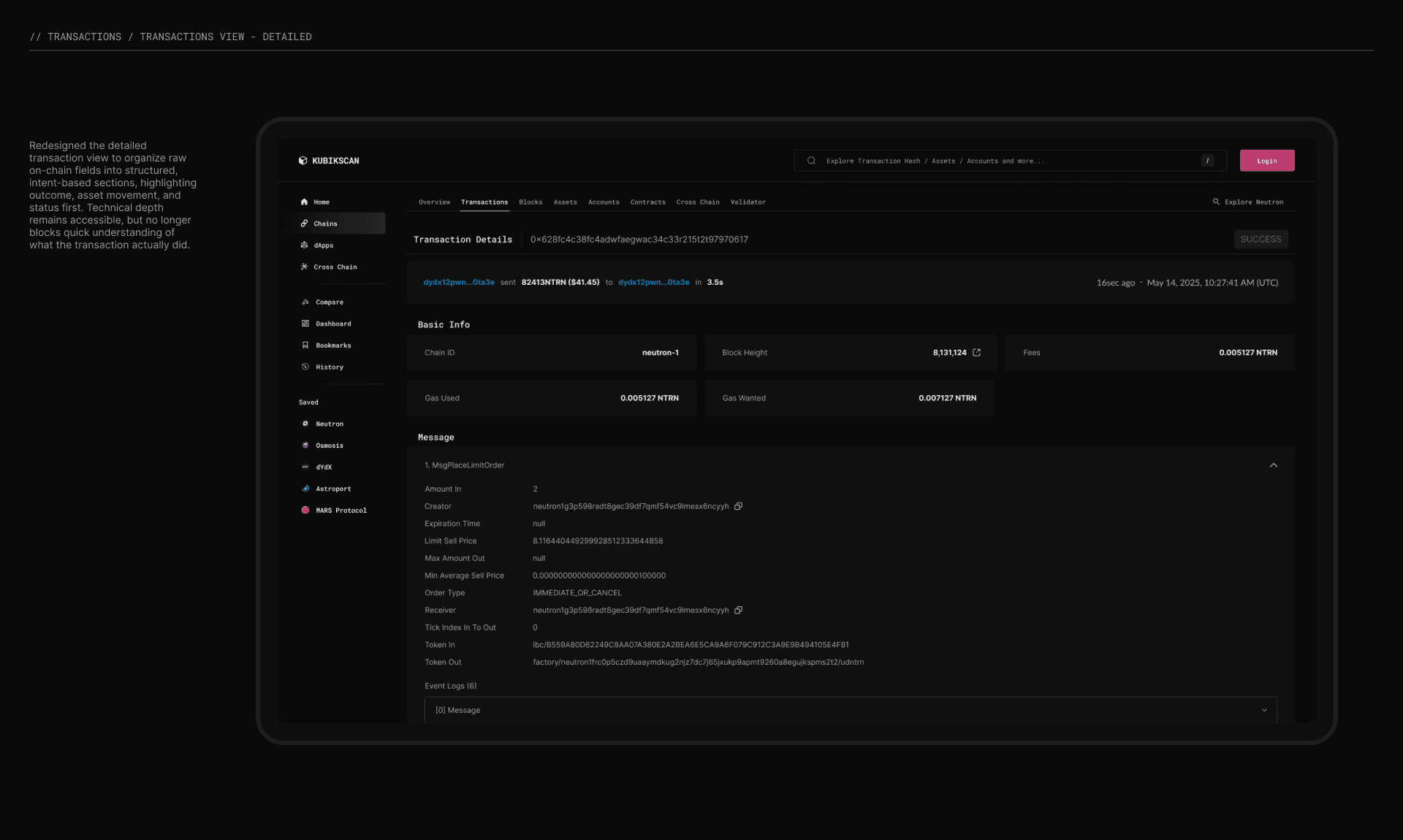Click the KubikScan logo icon

pyautogui.click(x=303, y=161)
